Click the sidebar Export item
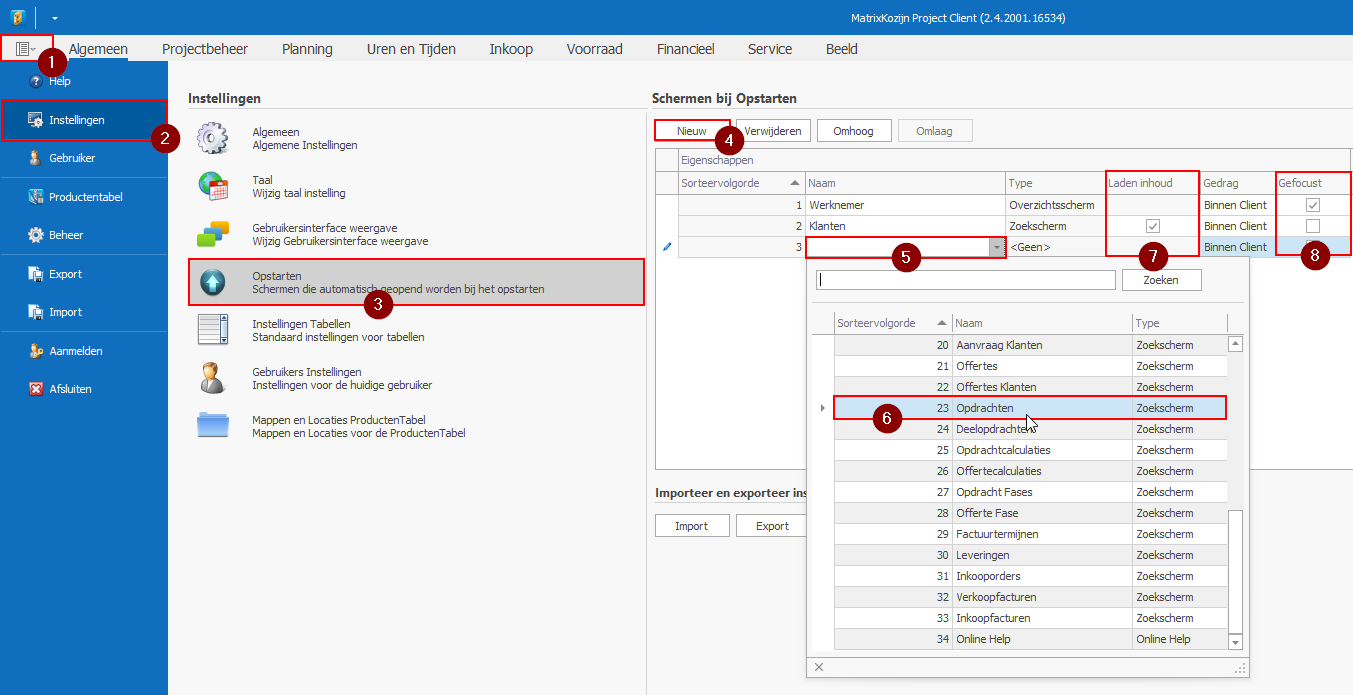This screenshot has width=1353, height=695. 84,274
